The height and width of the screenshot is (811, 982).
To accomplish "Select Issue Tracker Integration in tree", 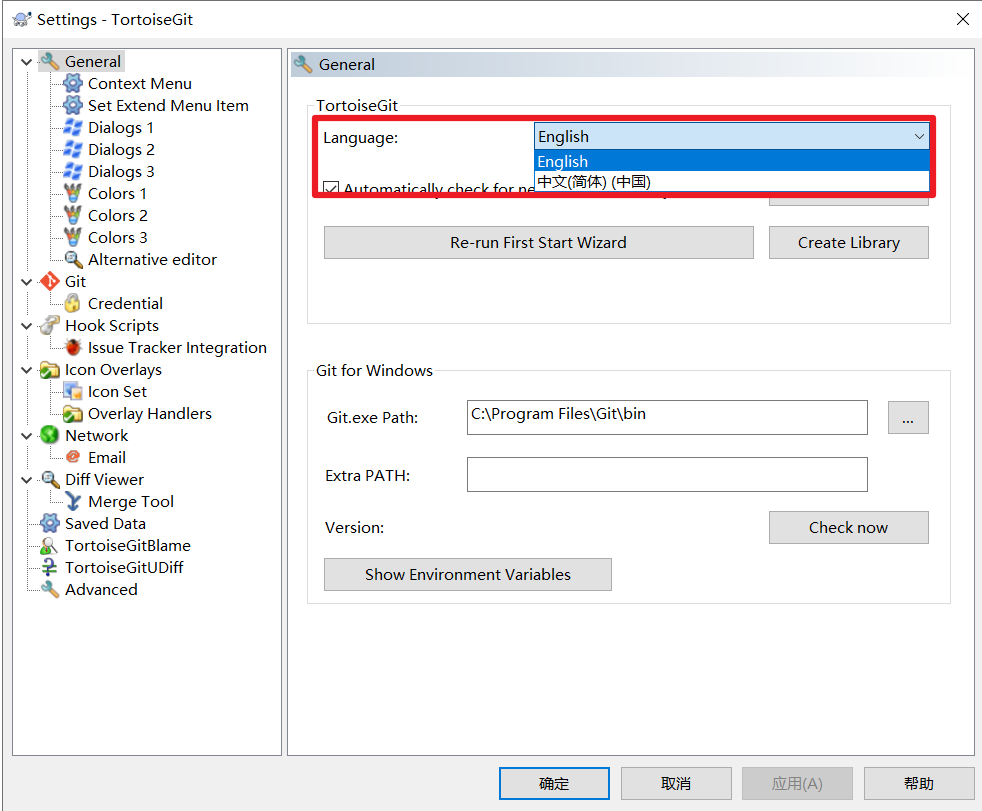I will (x=177, y=347).
